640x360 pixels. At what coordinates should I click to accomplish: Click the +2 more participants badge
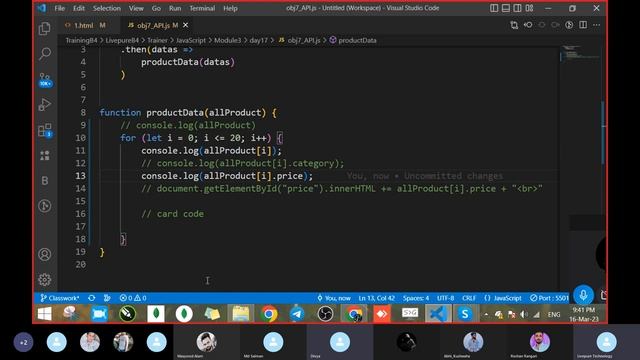[24, 342]
